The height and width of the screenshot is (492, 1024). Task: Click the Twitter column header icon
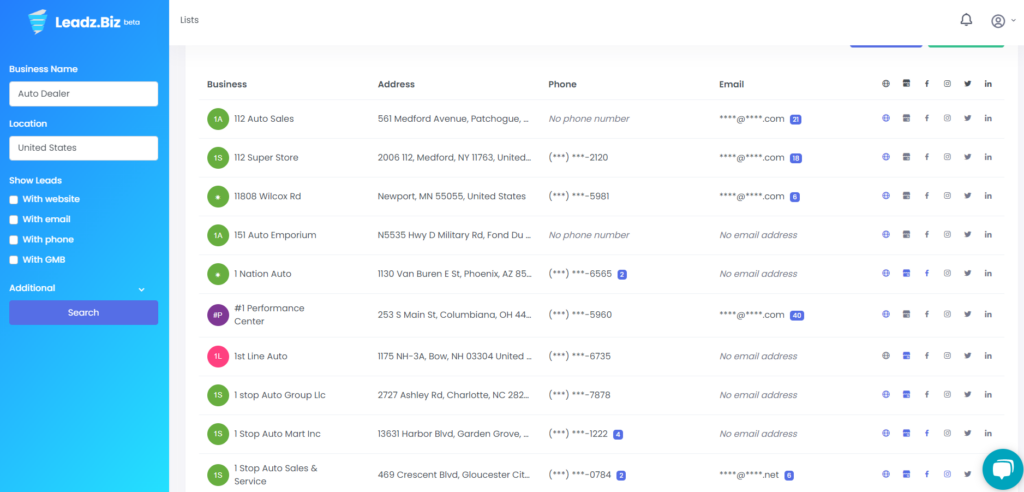[x=967, y=84]
